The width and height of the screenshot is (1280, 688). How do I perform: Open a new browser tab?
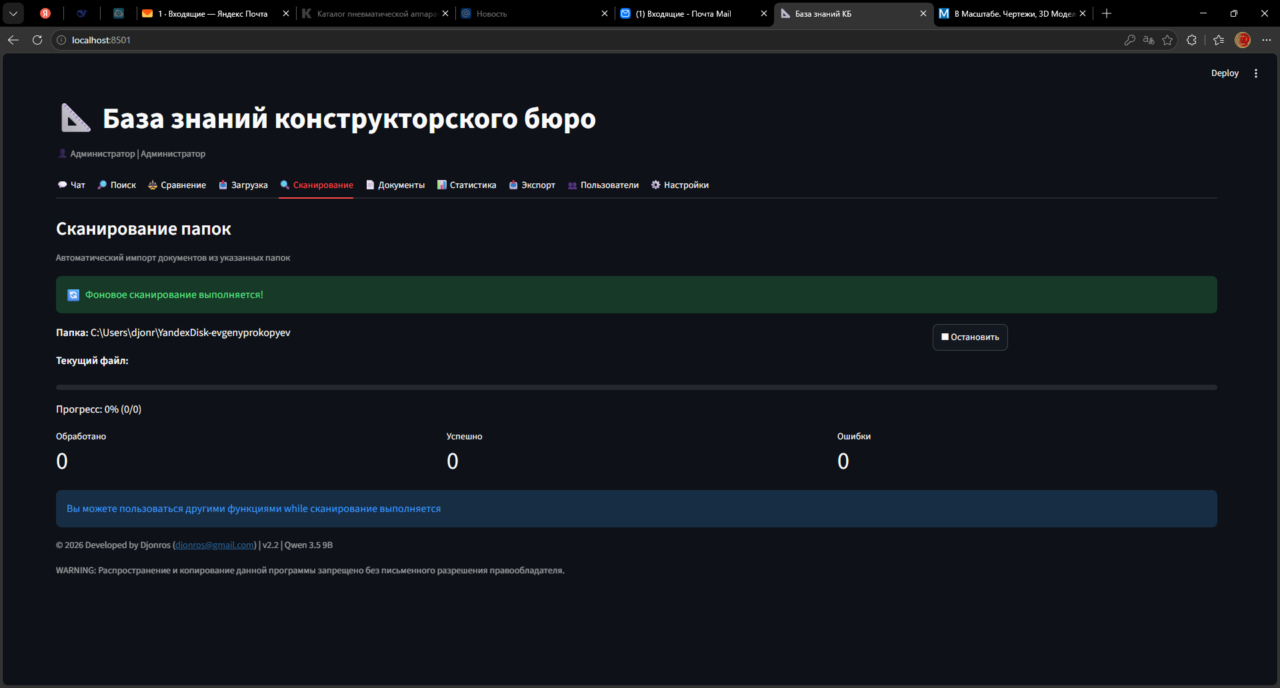coord(1106,14)
